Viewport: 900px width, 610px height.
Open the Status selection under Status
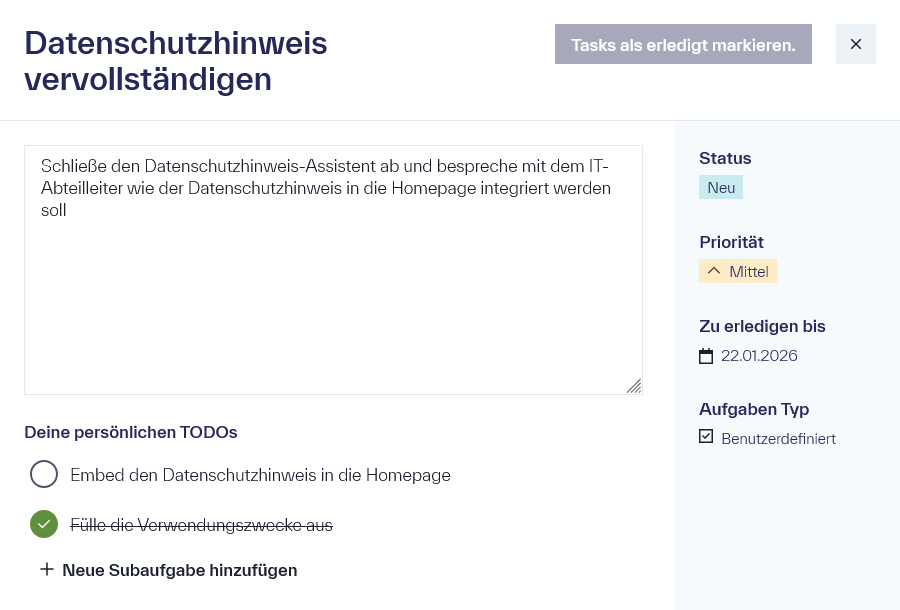coord(720,187)
